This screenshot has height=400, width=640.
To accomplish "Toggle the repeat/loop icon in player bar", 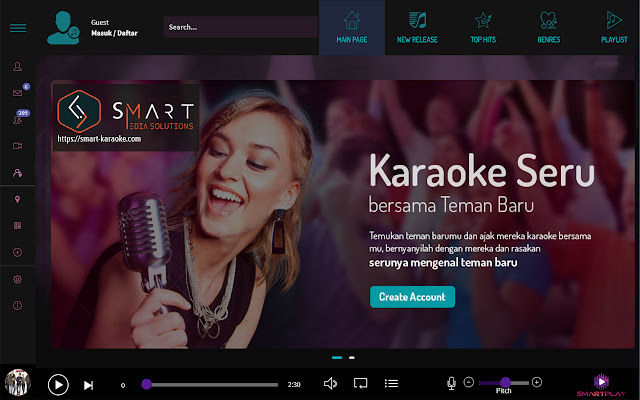I will [361, 383].
